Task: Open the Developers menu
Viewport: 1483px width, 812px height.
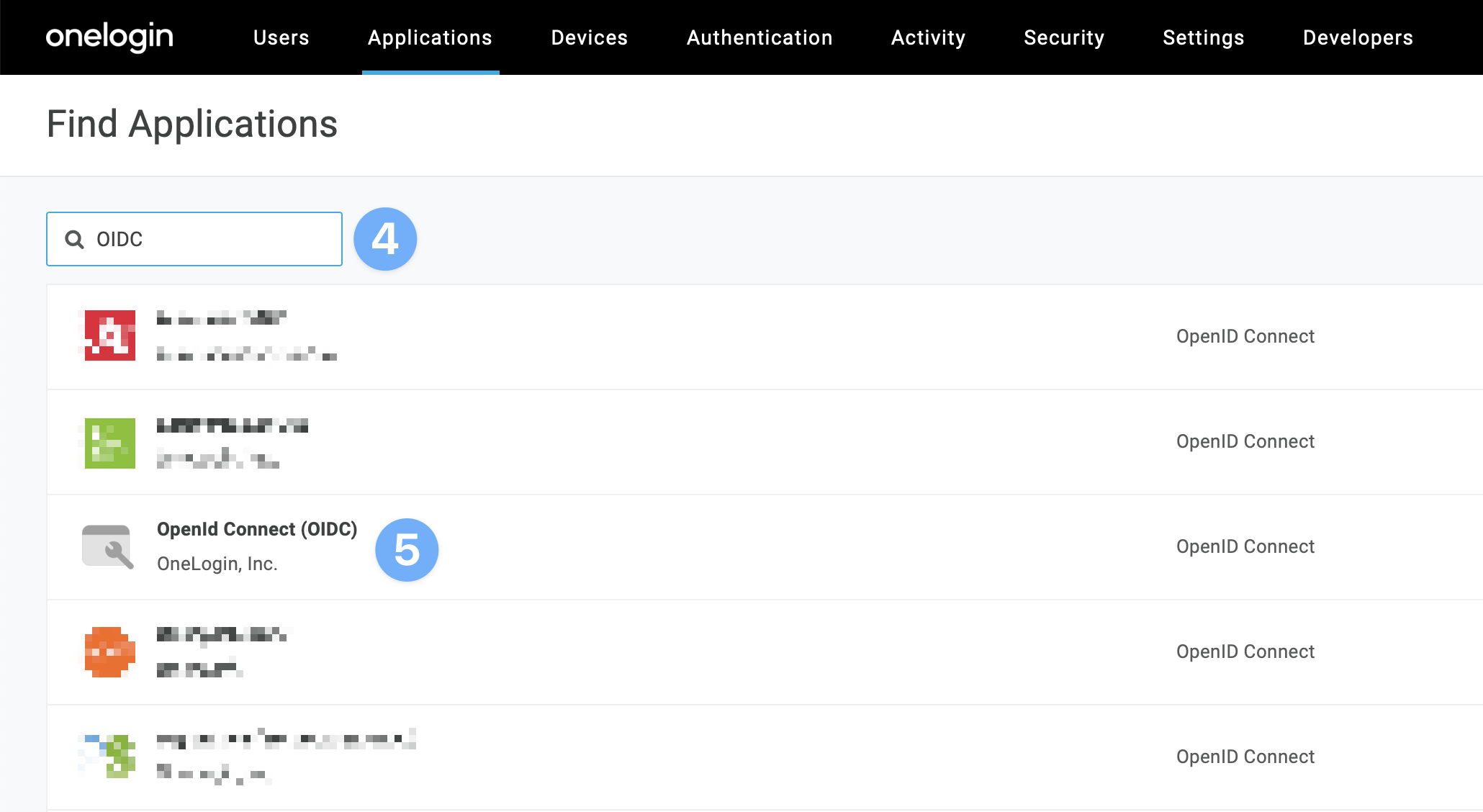Action: [x=1358, y=37]
